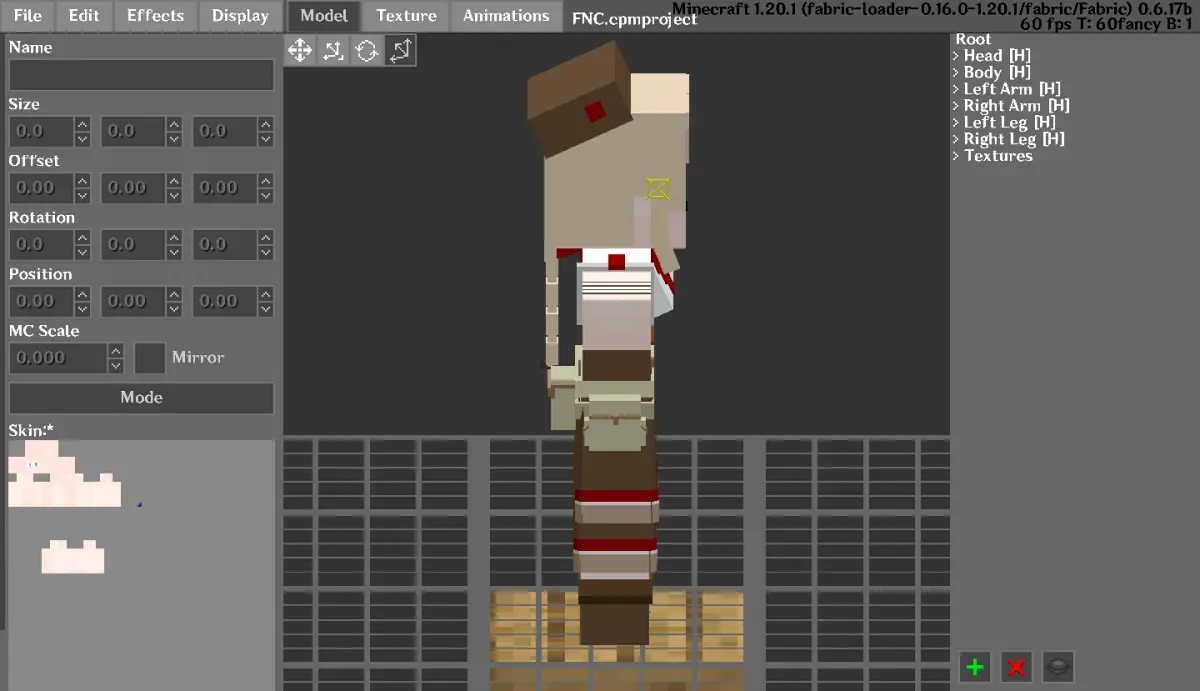This screenshot has width=1200, height=691.
Task: Click the third Rotation value field
Action: [225, 245]
